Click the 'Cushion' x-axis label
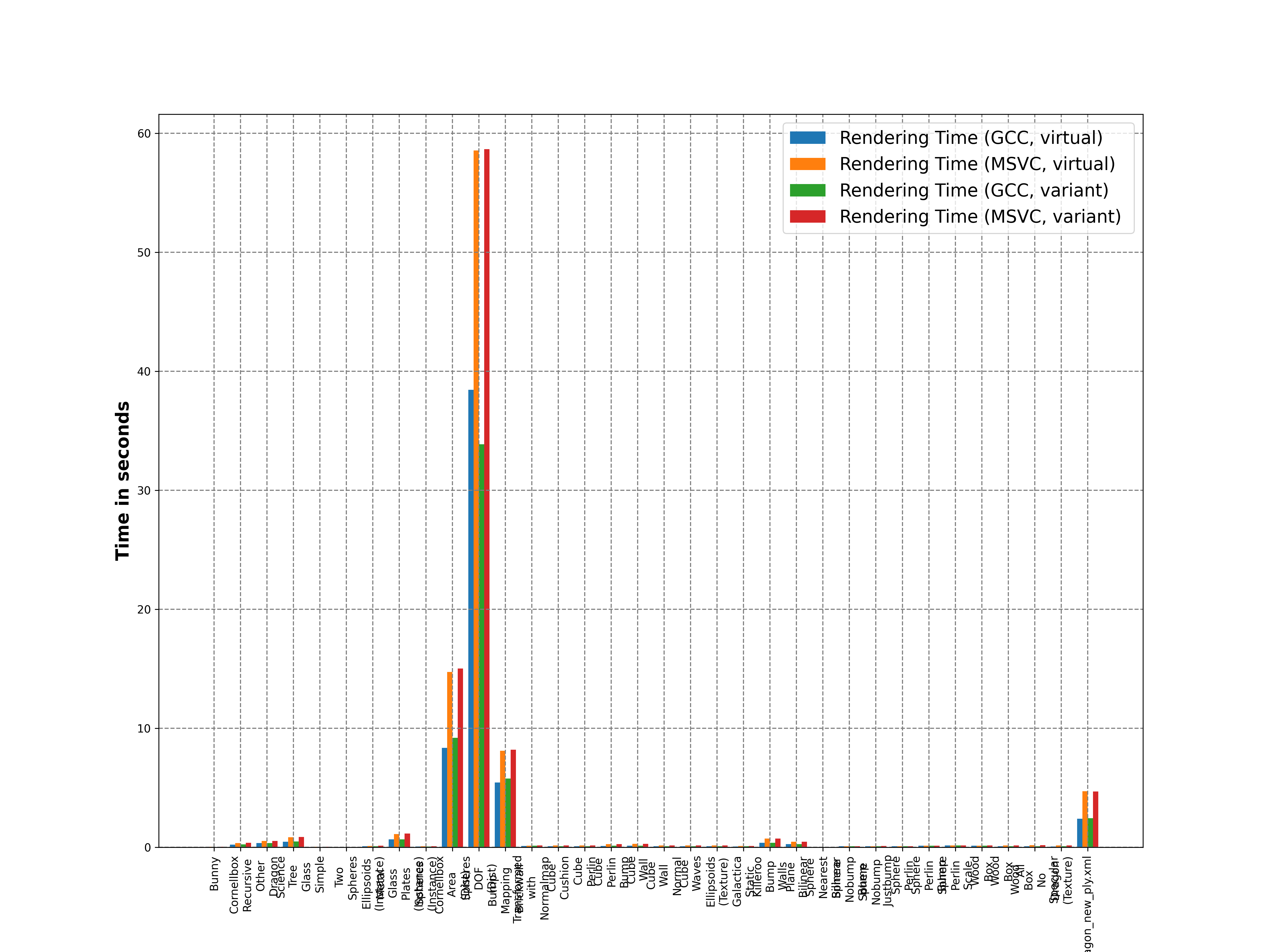This screenshot has width=1270, height=952. click(564, 878)
